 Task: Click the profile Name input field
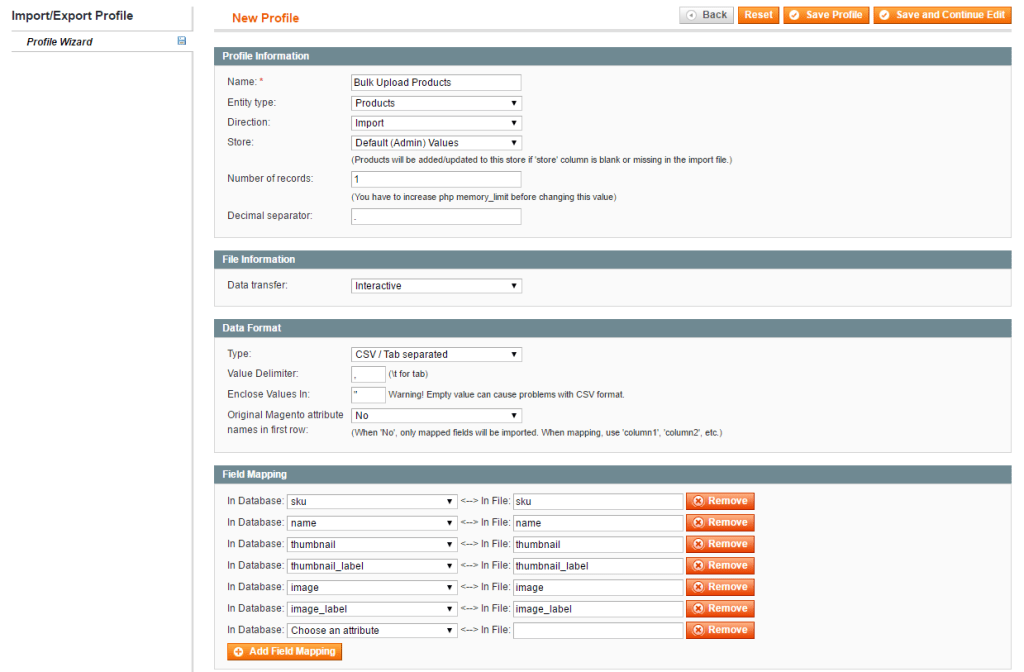[x=436, y=82]
